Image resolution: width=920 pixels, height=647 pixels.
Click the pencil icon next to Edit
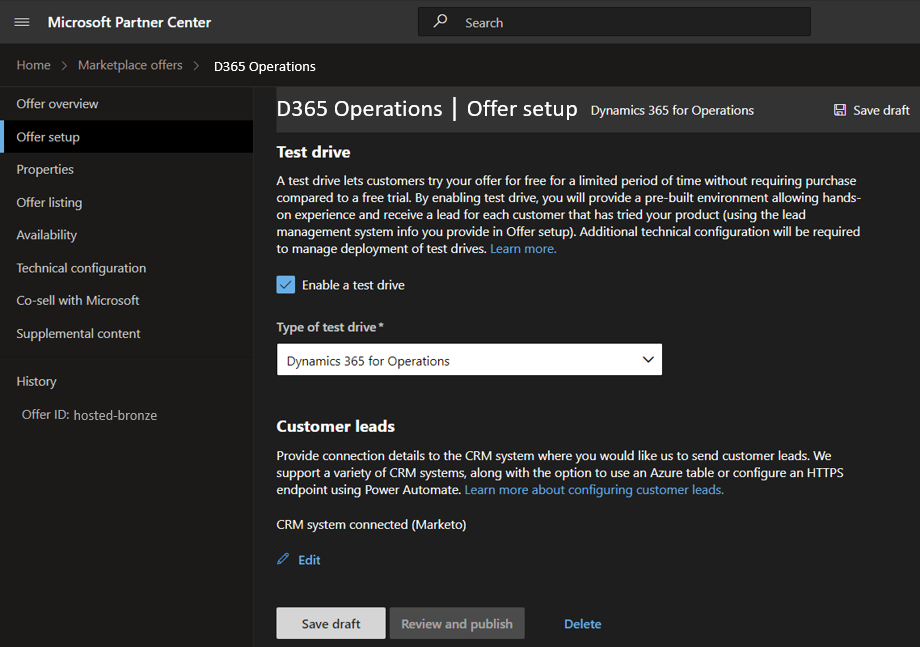[x=283, y=559]
